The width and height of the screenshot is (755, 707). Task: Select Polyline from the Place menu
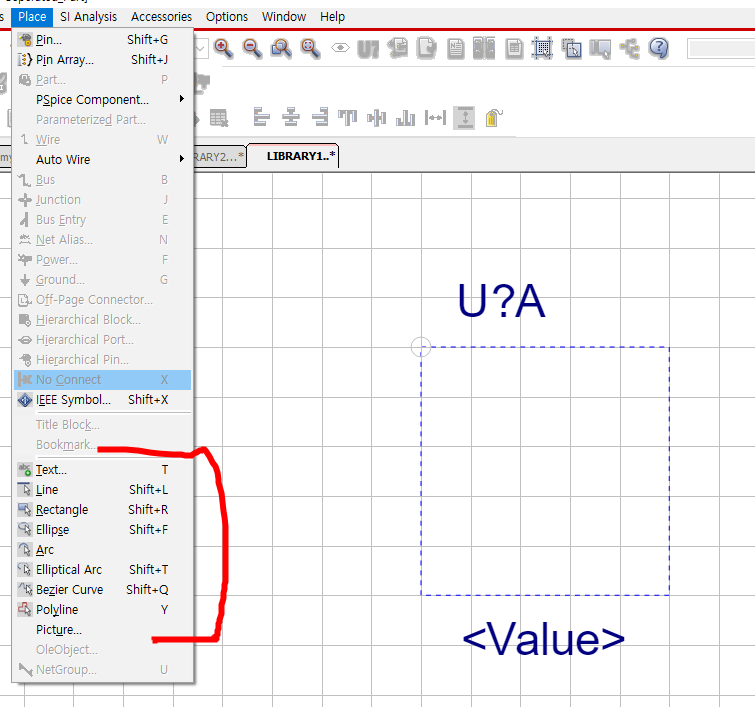point(103,610)
